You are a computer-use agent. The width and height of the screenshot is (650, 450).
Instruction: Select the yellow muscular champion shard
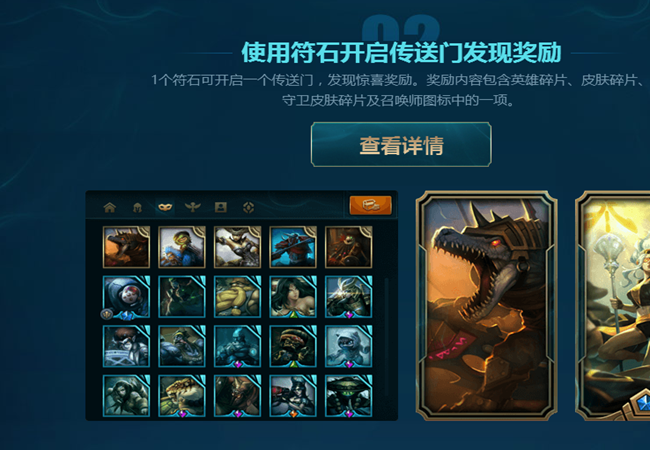click(238, 297)
